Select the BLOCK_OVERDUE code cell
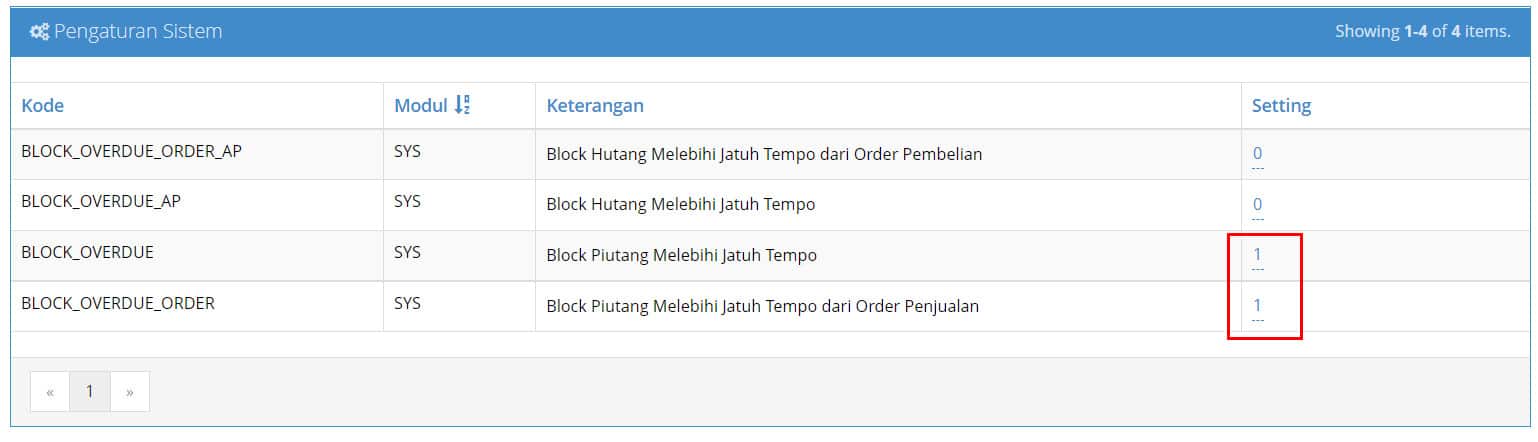 (x=197, y=256)
